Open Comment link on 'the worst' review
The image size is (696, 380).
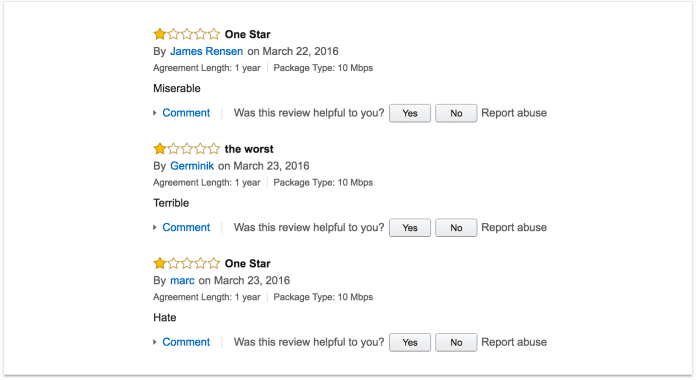(x=186, y=228)
